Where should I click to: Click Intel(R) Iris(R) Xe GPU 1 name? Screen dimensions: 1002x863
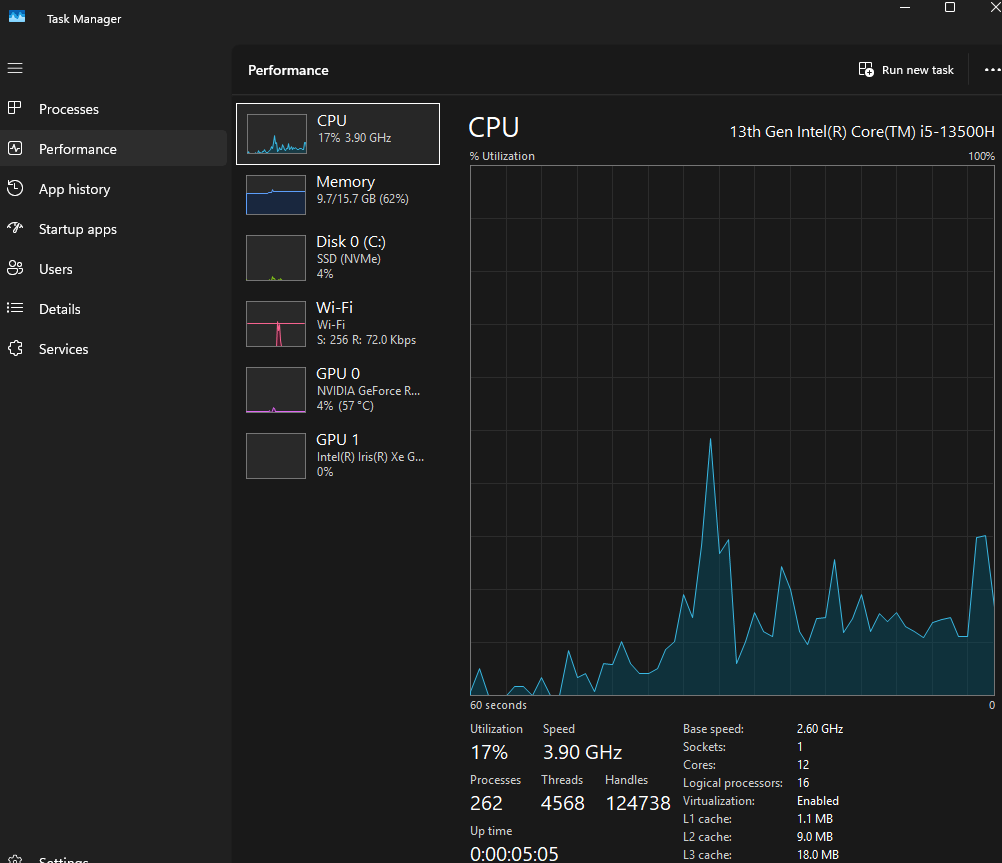(371, 457)
